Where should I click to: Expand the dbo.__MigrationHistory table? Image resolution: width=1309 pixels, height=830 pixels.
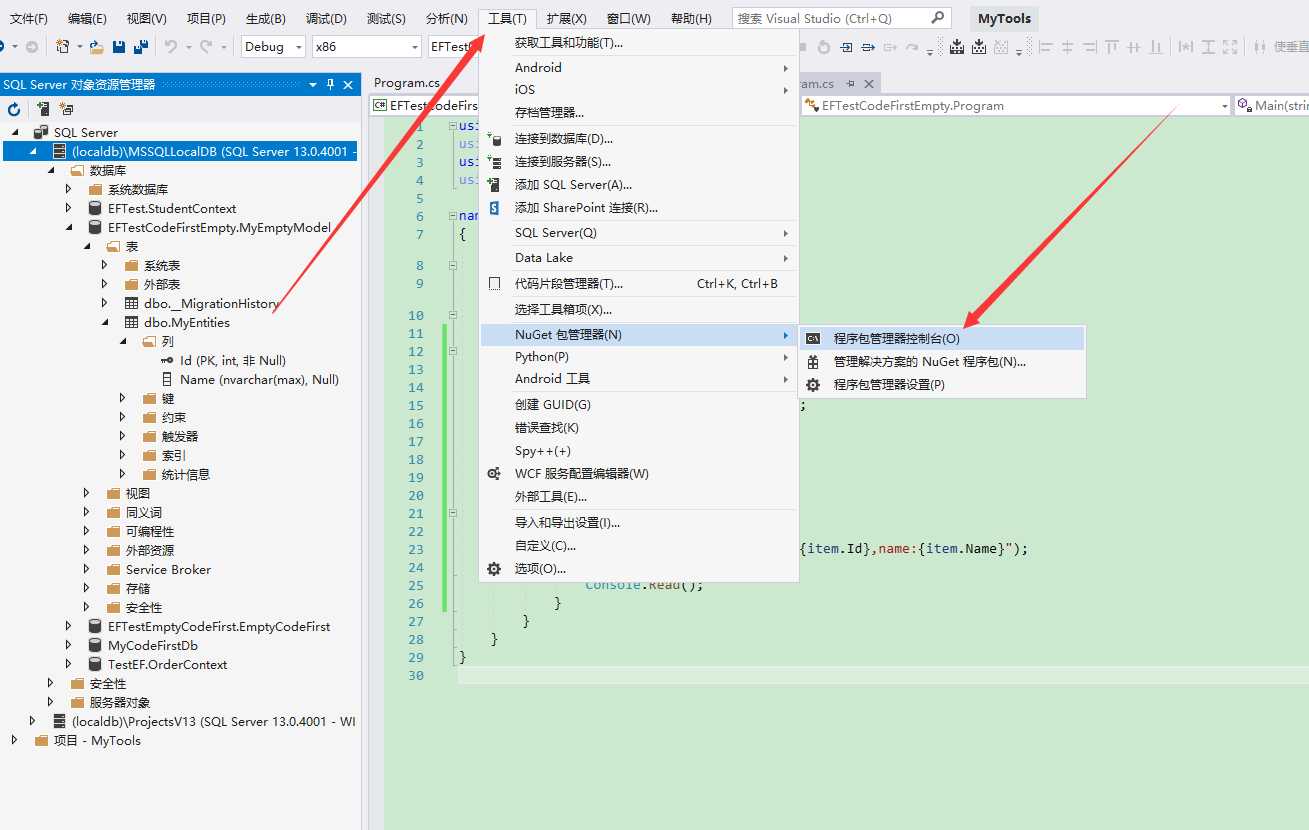[x=104, y=303]
